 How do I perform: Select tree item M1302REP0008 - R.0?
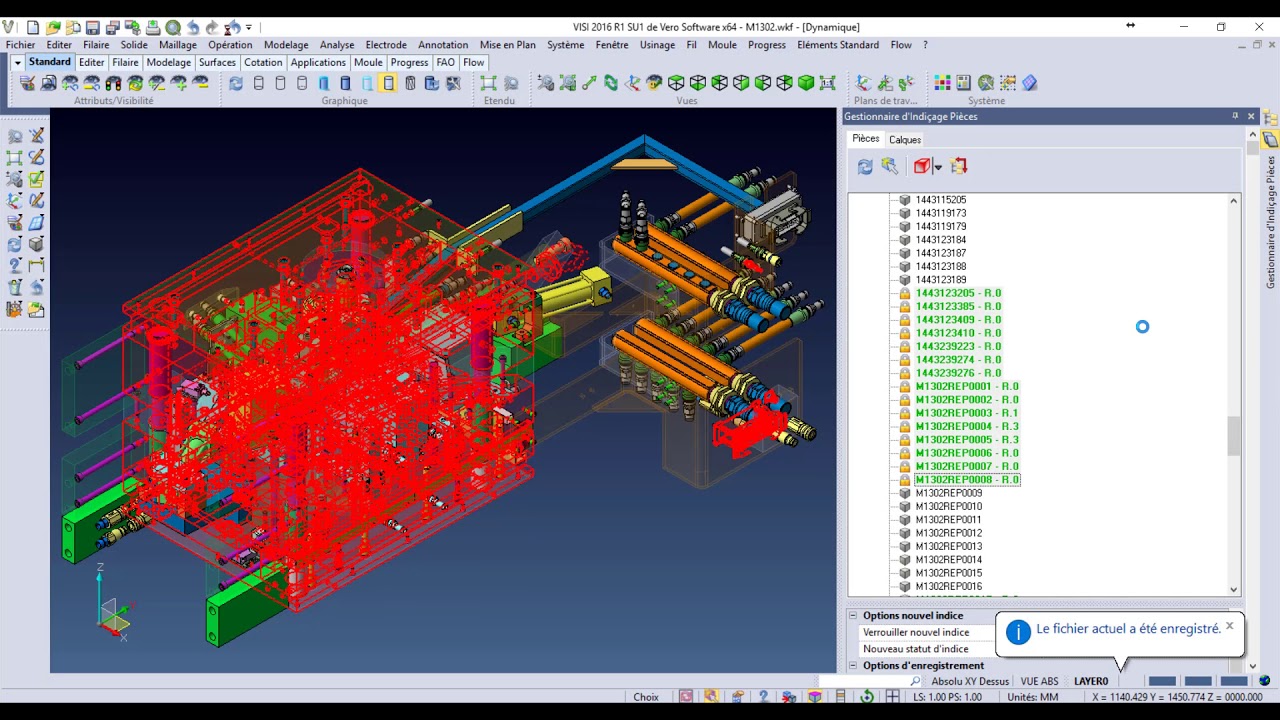(x=967, y=480)
